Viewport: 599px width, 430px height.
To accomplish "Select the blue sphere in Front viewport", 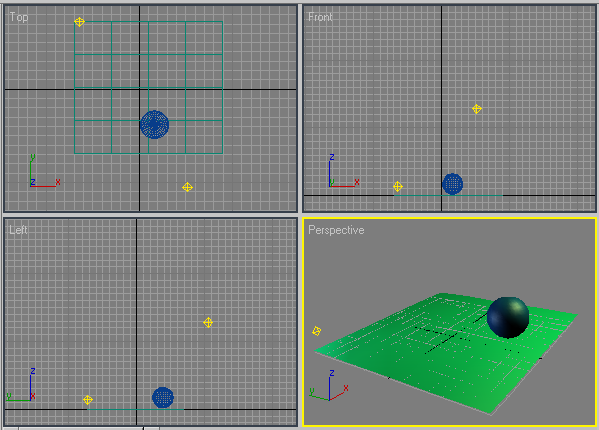I will point(453,184).
